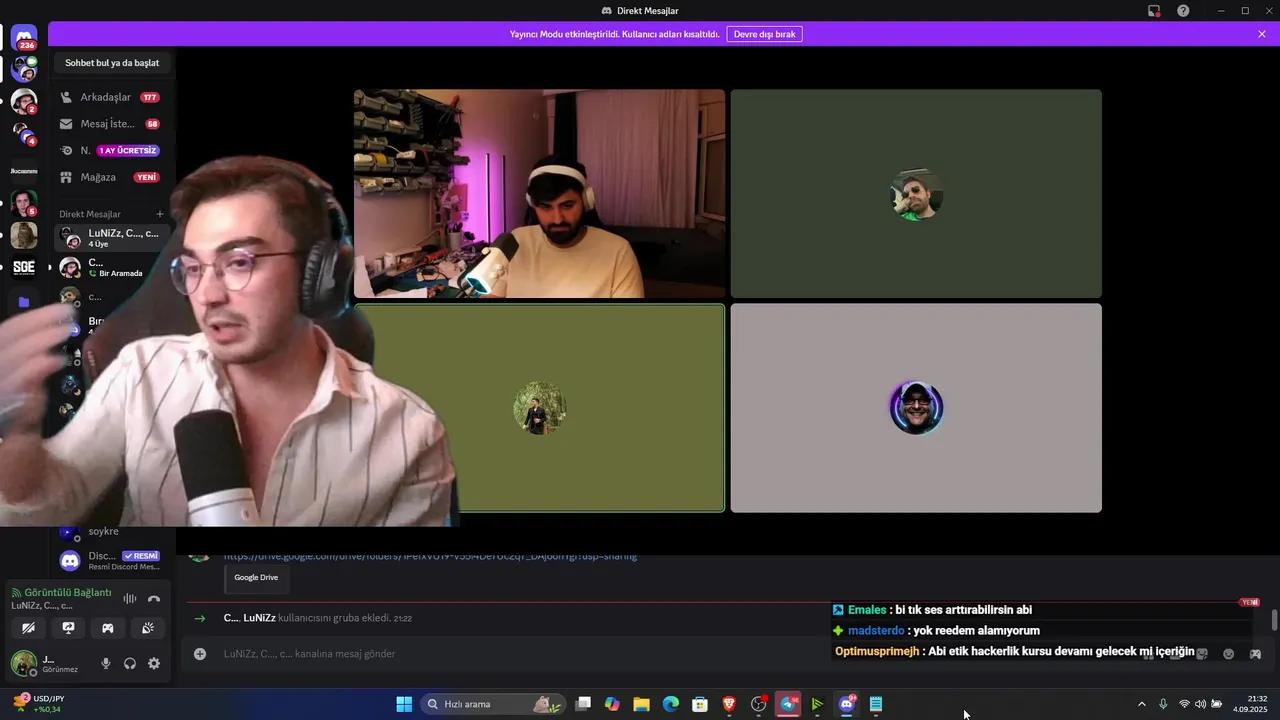Open the Help menu in the title bar

coord(1184,11)
